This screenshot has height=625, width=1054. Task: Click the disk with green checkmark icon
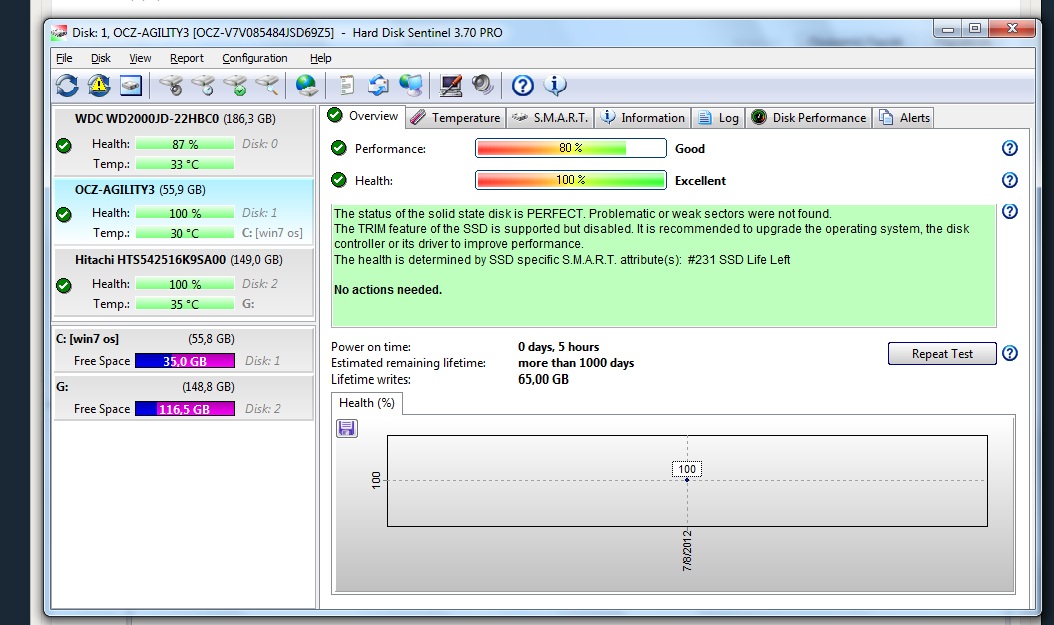[235, 85]
